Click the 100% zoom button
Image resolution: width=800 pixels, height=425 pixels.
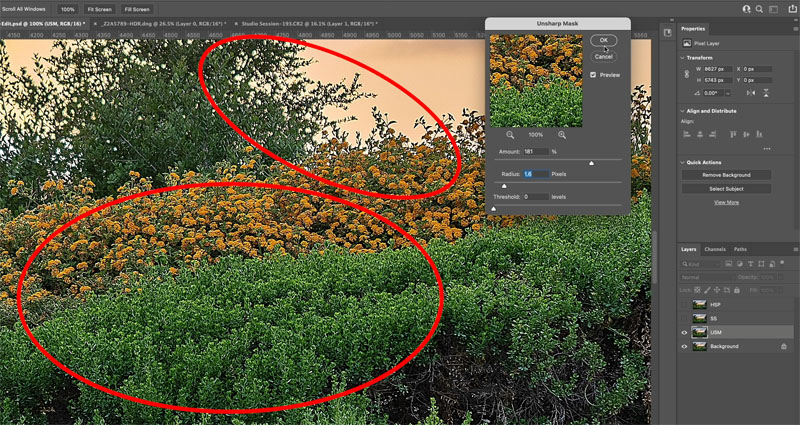[x=67, y=9]
